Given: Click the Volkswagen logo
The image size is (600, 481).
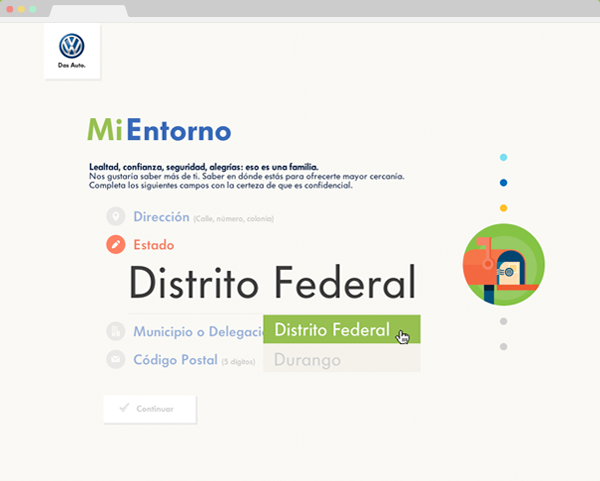Looking at the screenshot, I should tap(72, 46).
